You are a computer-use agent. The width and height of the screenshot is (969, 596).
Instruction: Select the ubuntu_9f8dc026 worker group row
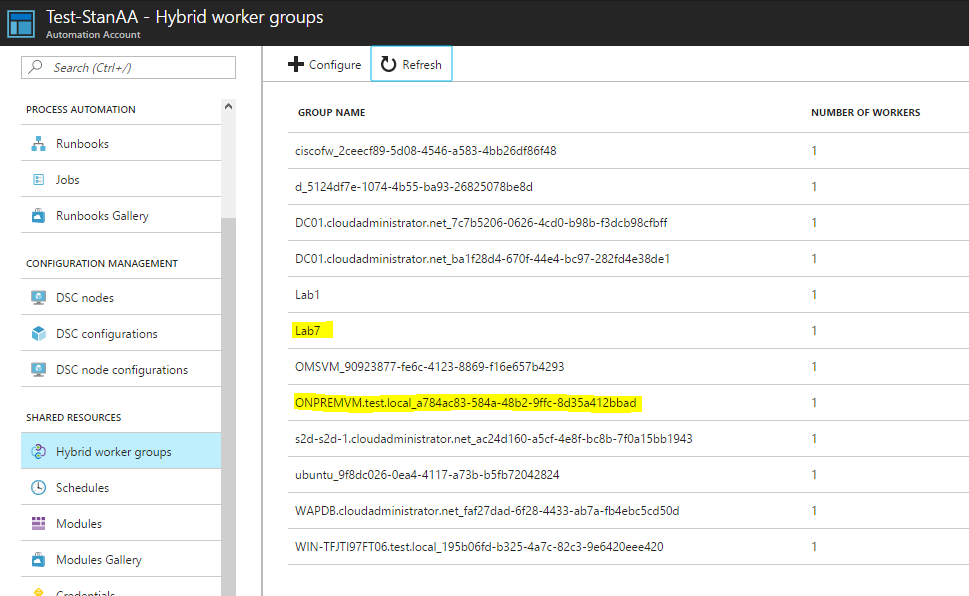click(426, 475)
